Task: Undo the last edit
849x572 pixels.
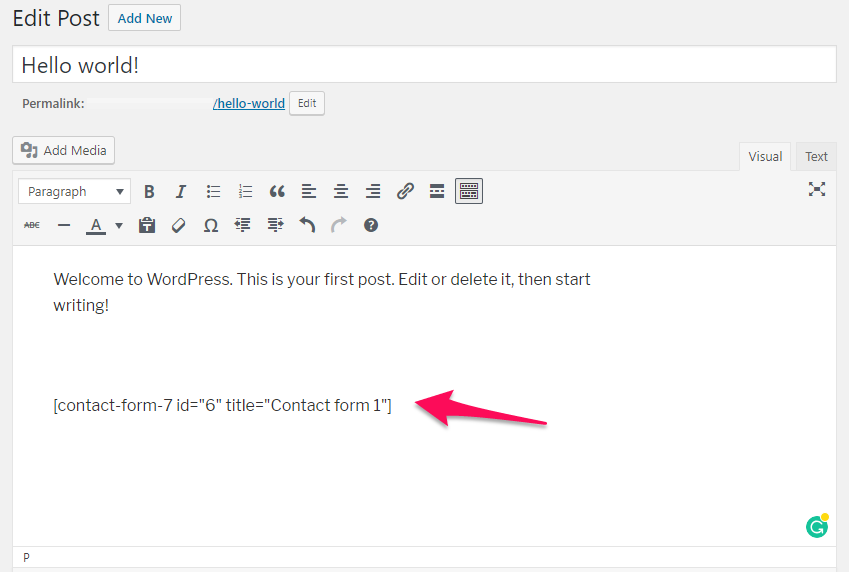Action: point(307,225)
